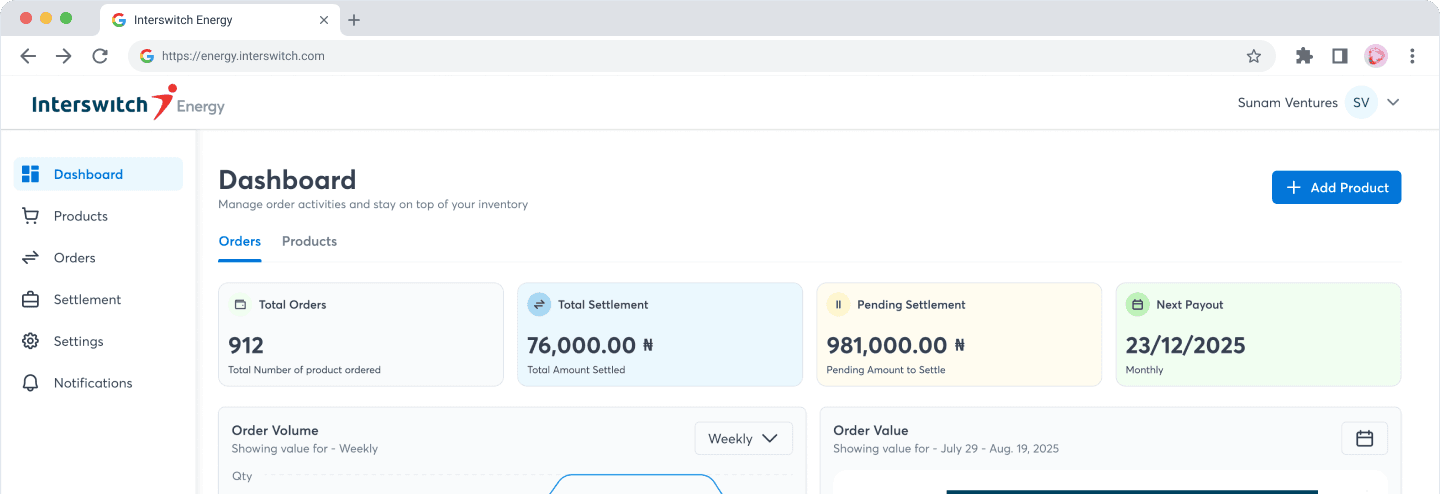
Task: Click the Order Volume chart title
Action: (x=275, y=430)
